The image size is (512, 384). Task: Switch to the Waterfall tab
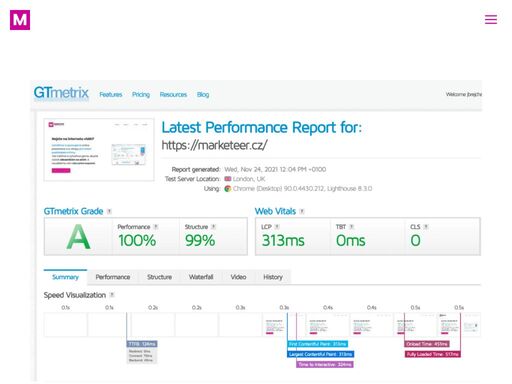[x=201, y=277]
